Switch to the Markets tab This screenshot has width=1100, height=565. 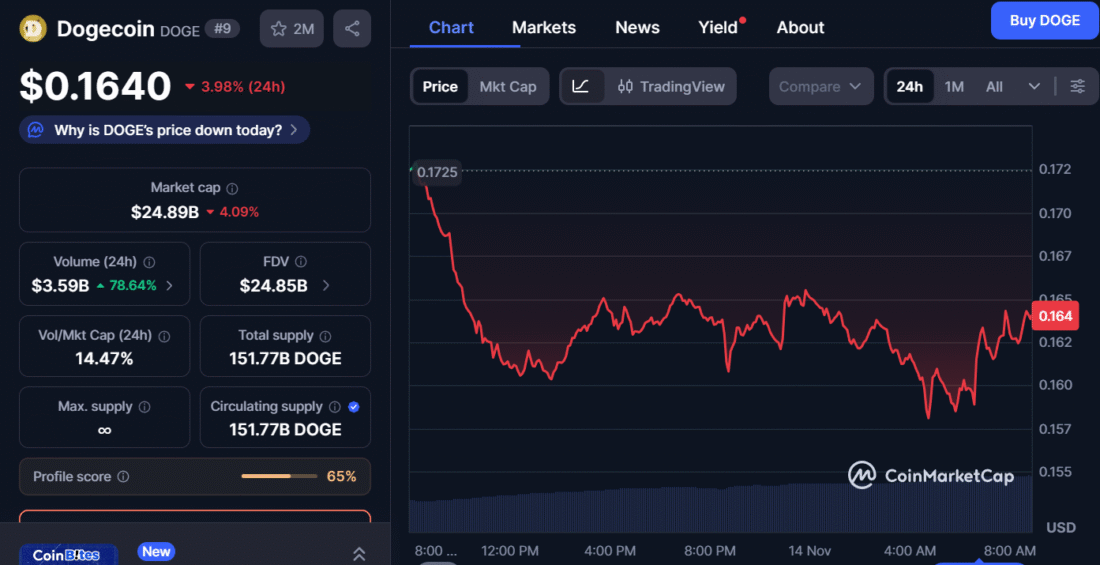pos(544,27)
